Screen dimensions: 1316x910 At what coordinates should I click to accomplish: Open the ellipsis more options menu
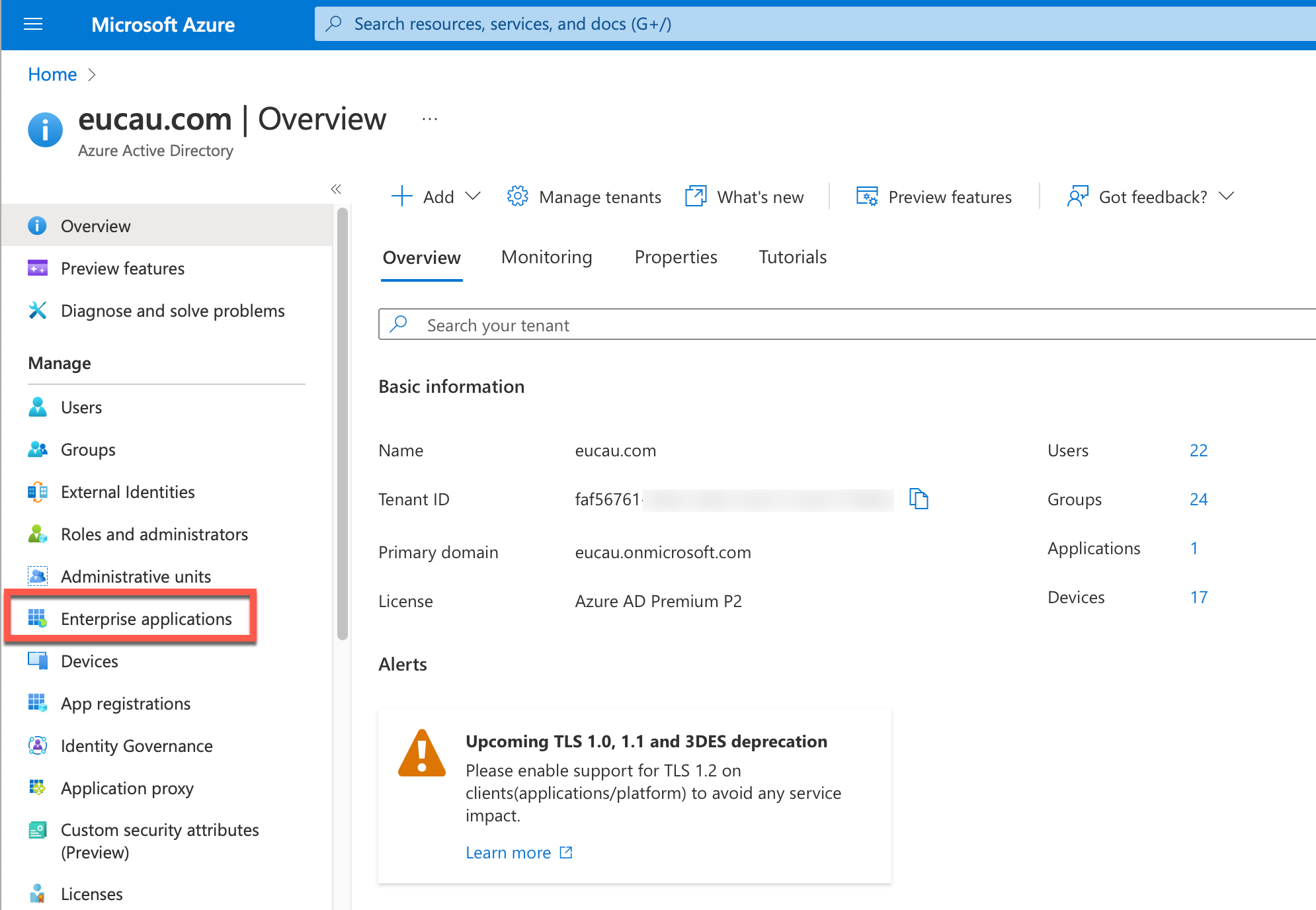(430, 120)
